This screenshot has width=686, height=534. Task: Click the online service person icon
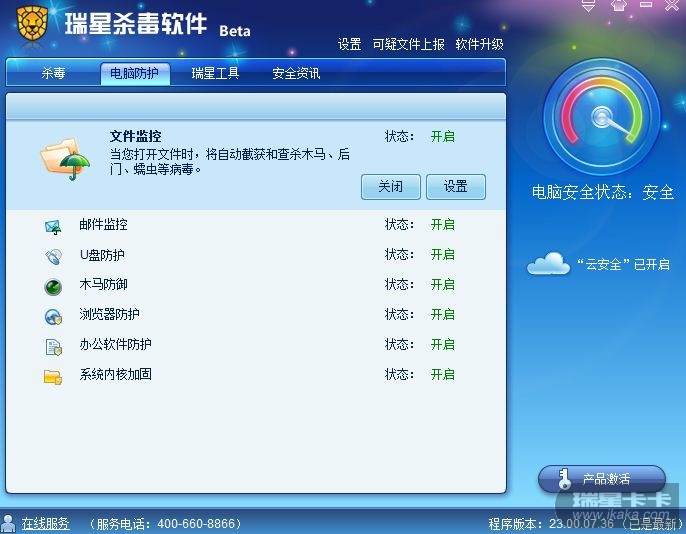pos(8,523)
